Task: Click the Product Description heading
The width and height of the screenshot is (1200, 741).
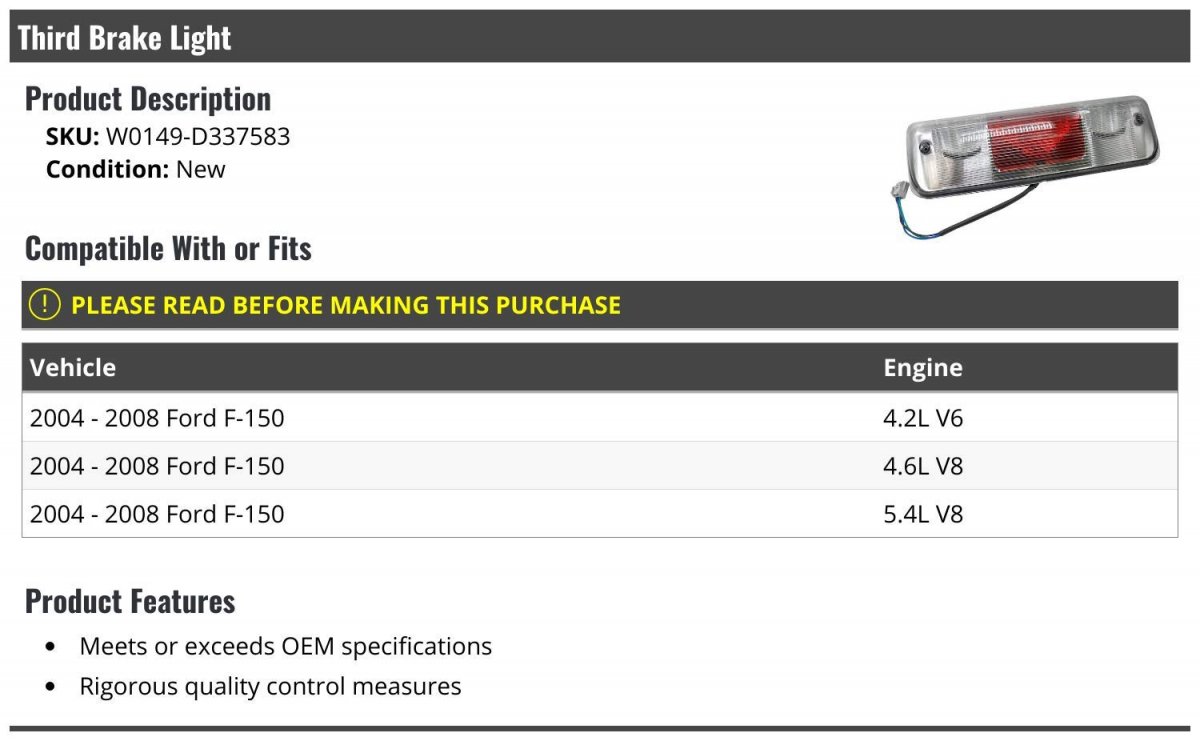Action: (x=148, y=99)
